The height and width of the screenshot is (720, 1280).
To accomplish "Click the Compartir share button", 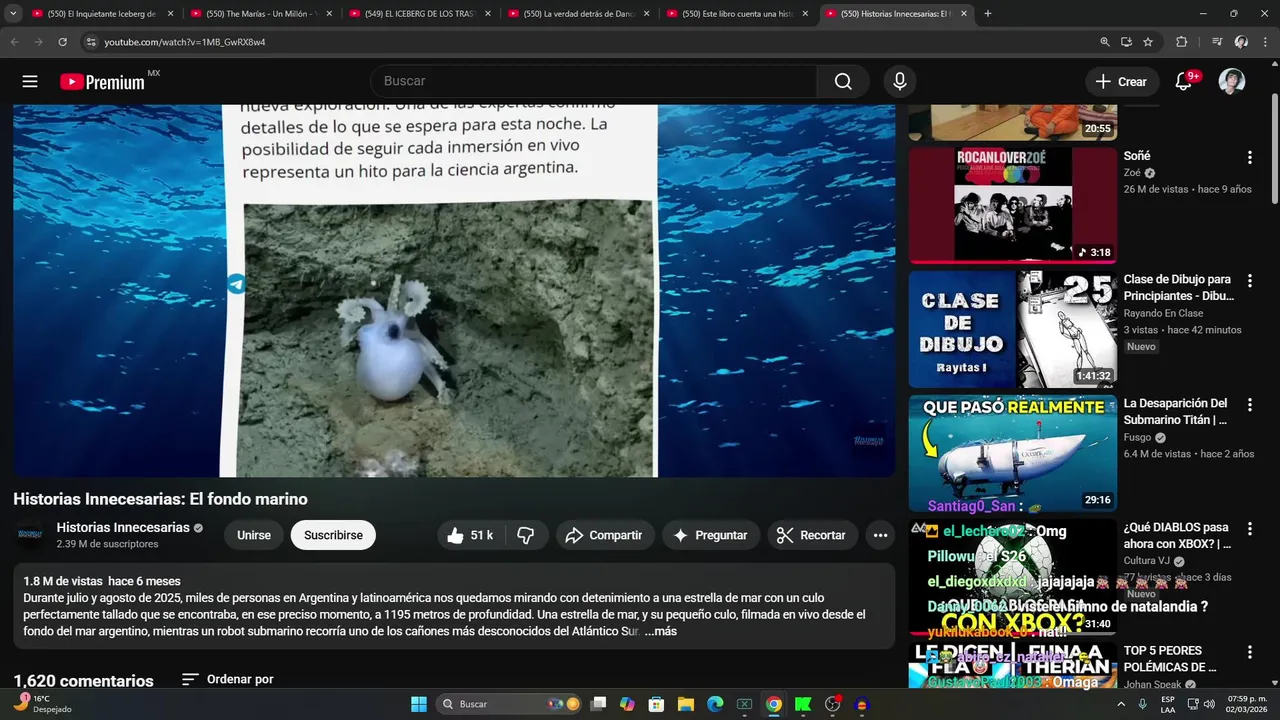I will point(604,535).
